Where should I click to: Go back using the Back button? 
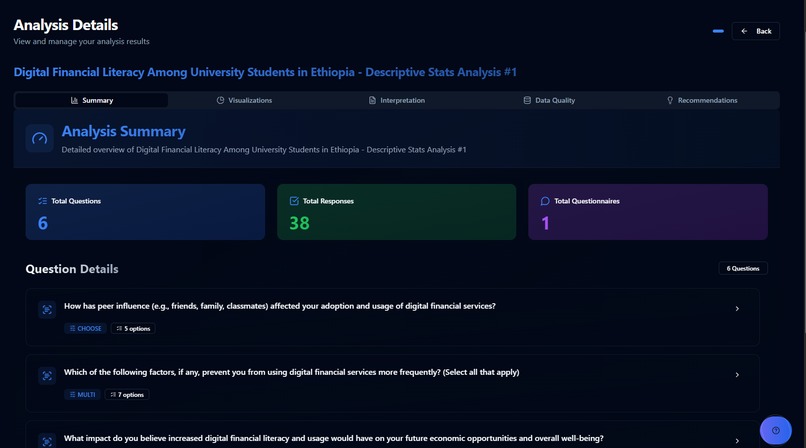[756, 31]
